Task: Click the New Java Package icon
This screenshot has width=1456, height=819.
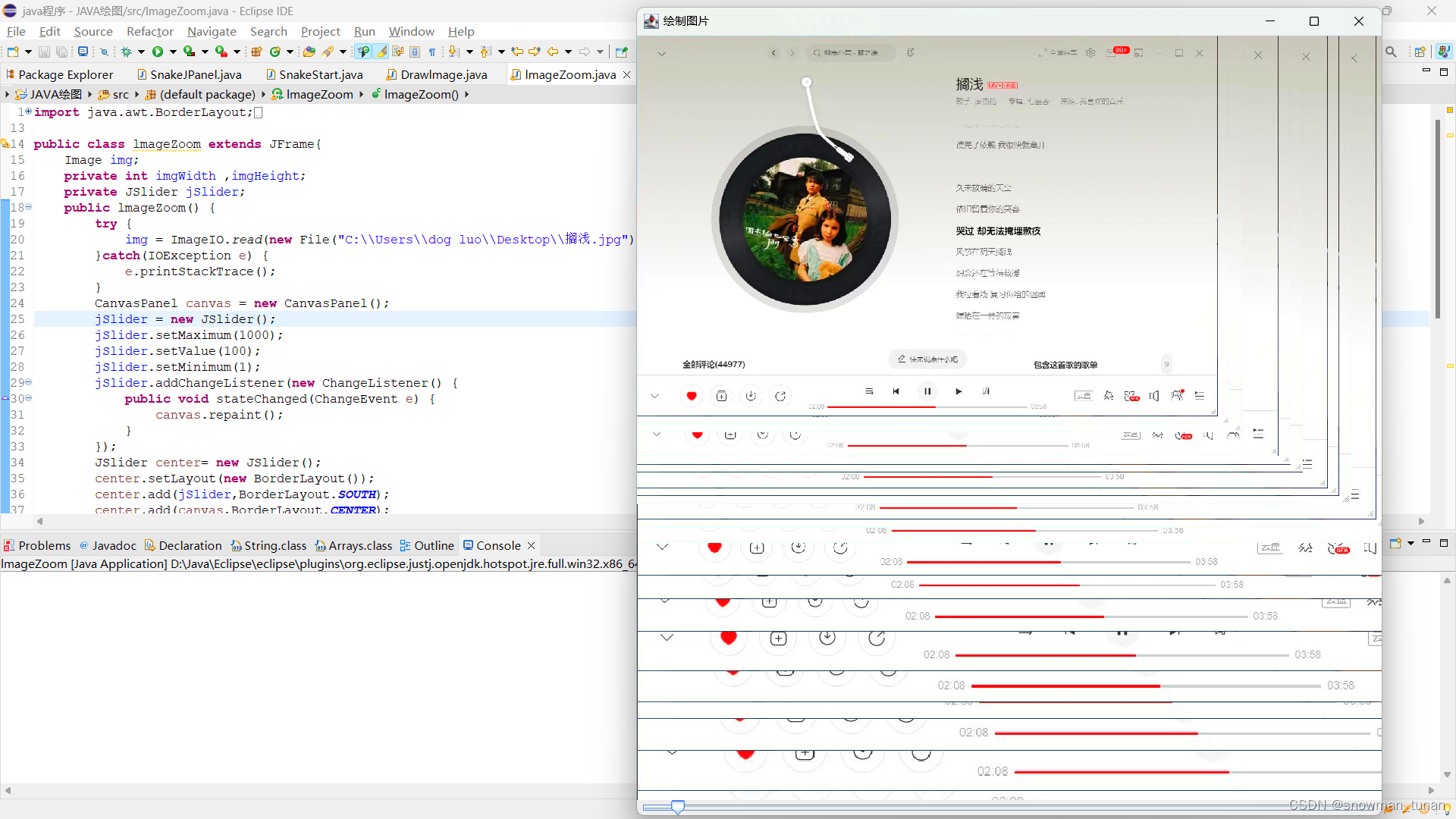Action: pos(256,52)
